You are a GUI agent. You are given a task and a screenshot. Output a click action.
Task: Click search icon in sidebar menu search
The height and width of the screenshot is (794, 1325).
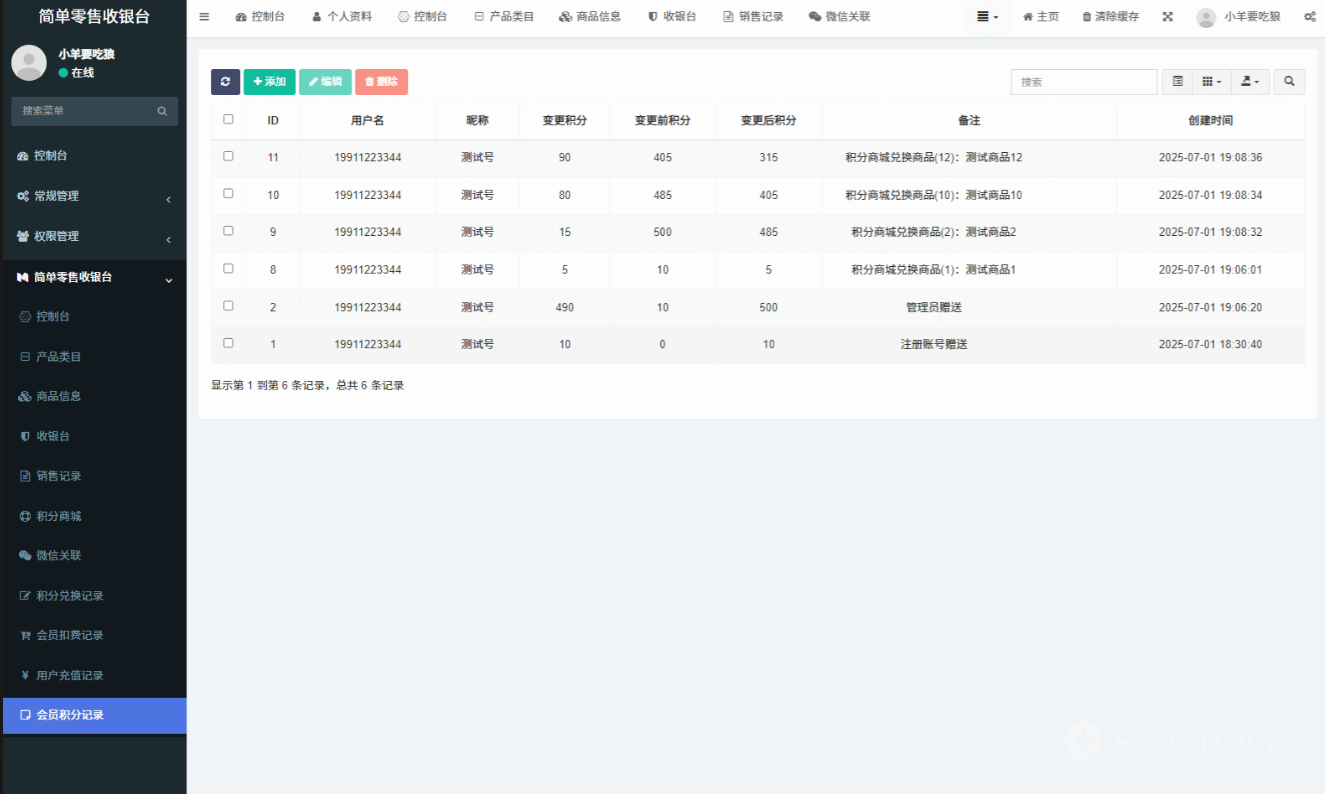click(162, 111)
